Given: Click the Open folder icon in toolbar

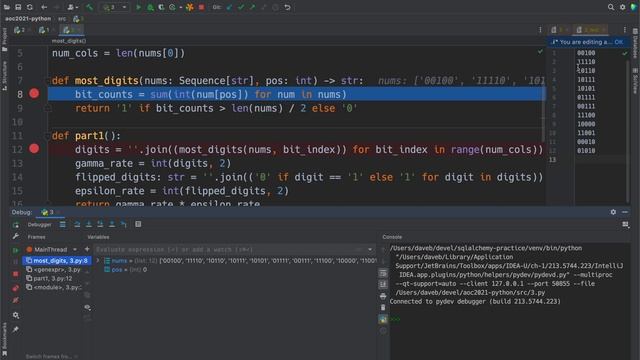Looking at the screenshot, I should tap(7, 7).
